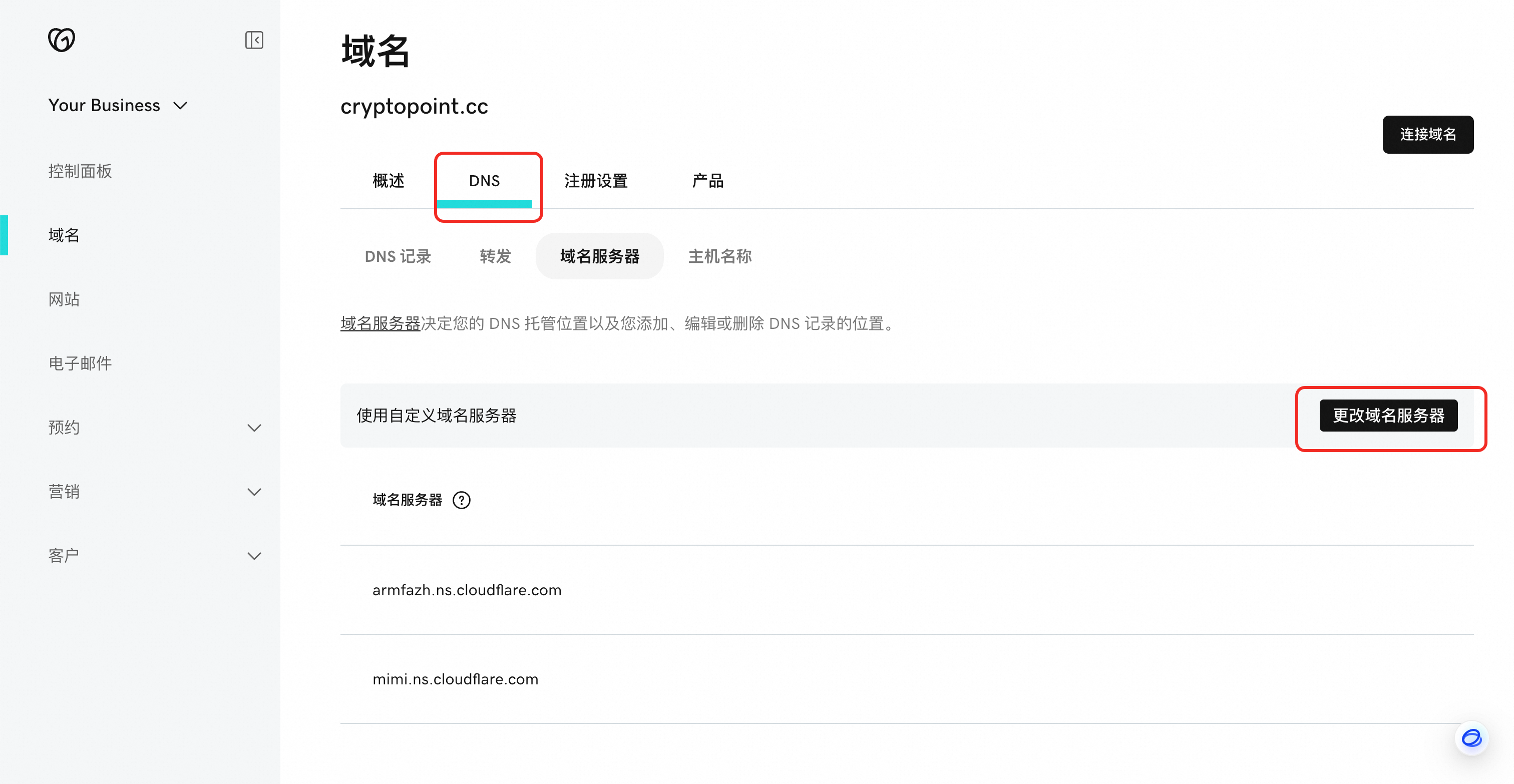Expand the 预约 sidebar section
This screenshot has height=784, width=1514.
254,428
